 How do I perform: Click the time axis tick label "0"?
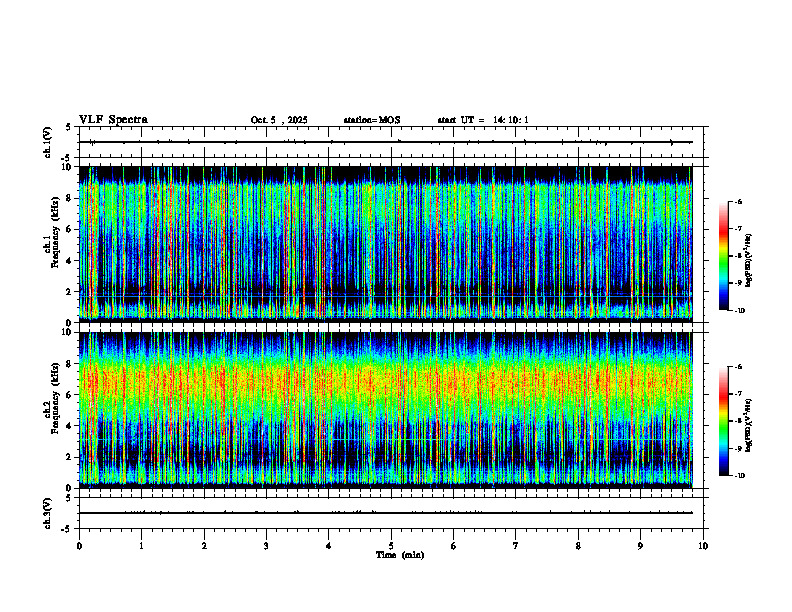[79, 546]
